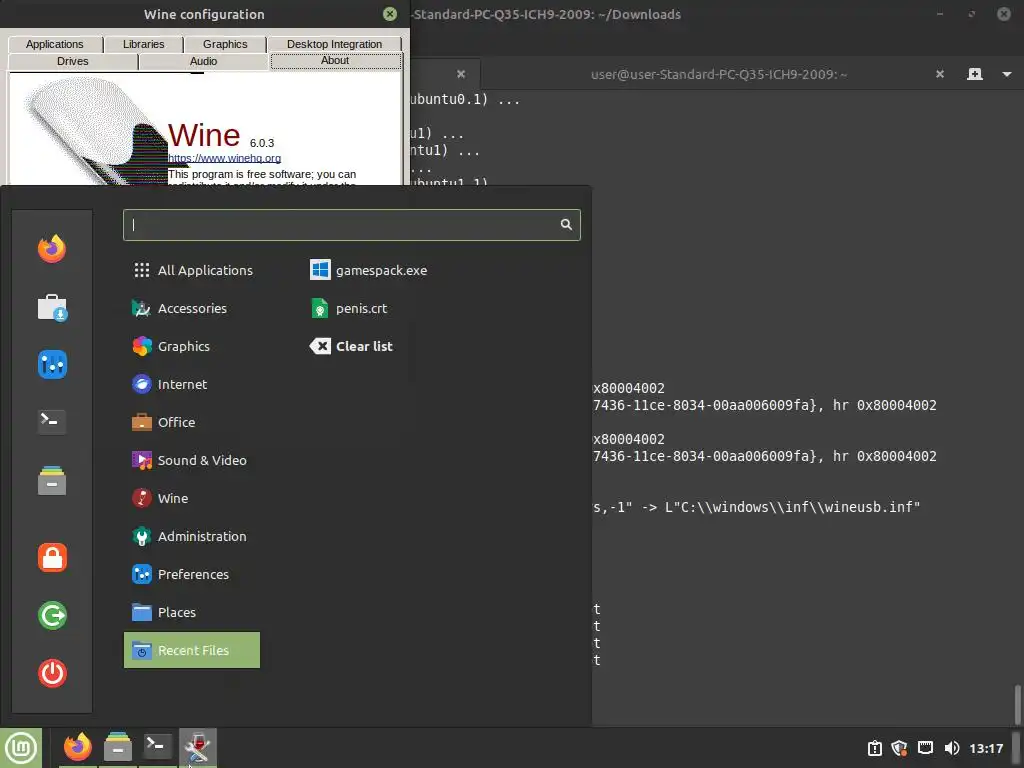
Task: Close the first terminal tab
Action: point(461,74)
